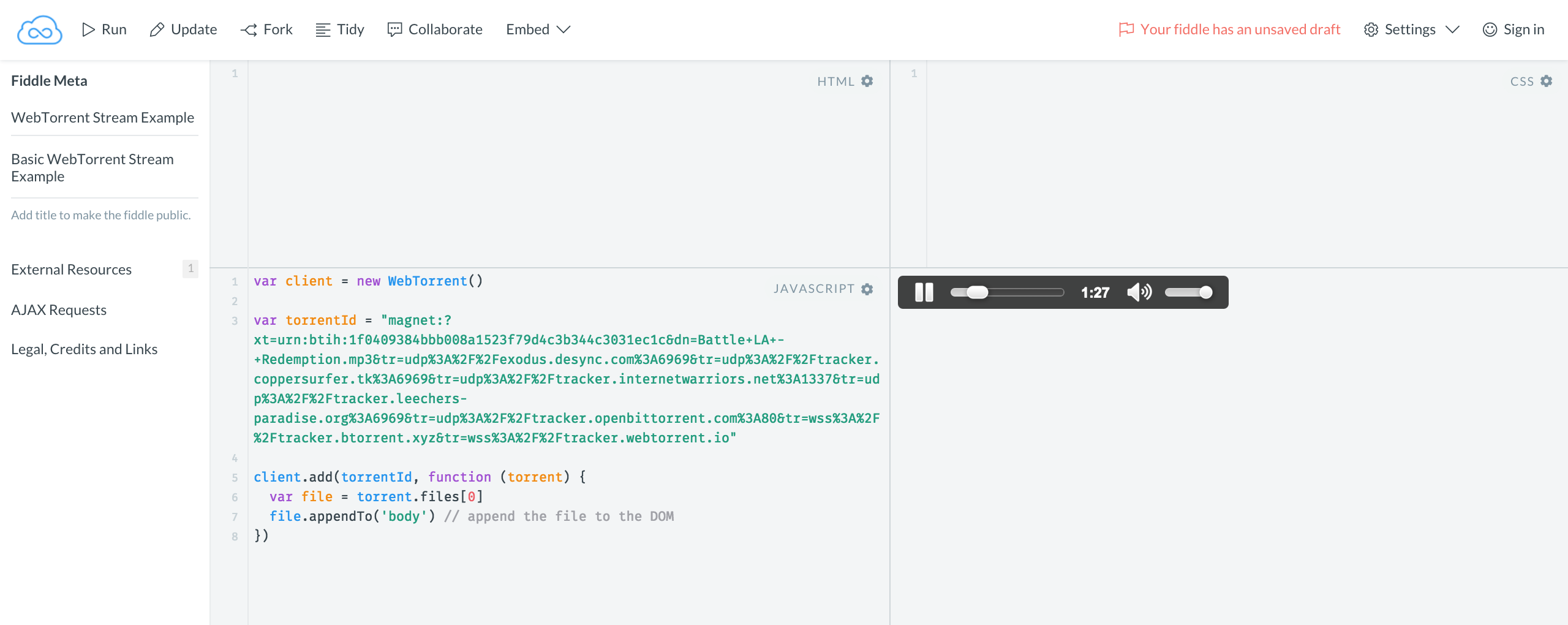The width and height of the screenshot is (1568, 625).
Task: Edit the Basic WebTorrent Stream Example description
Action: coord(105,167)
